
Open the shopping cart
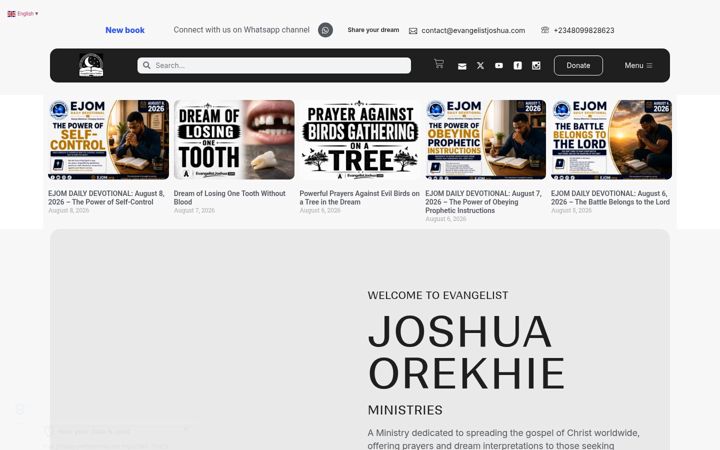(x=439, y=64)
